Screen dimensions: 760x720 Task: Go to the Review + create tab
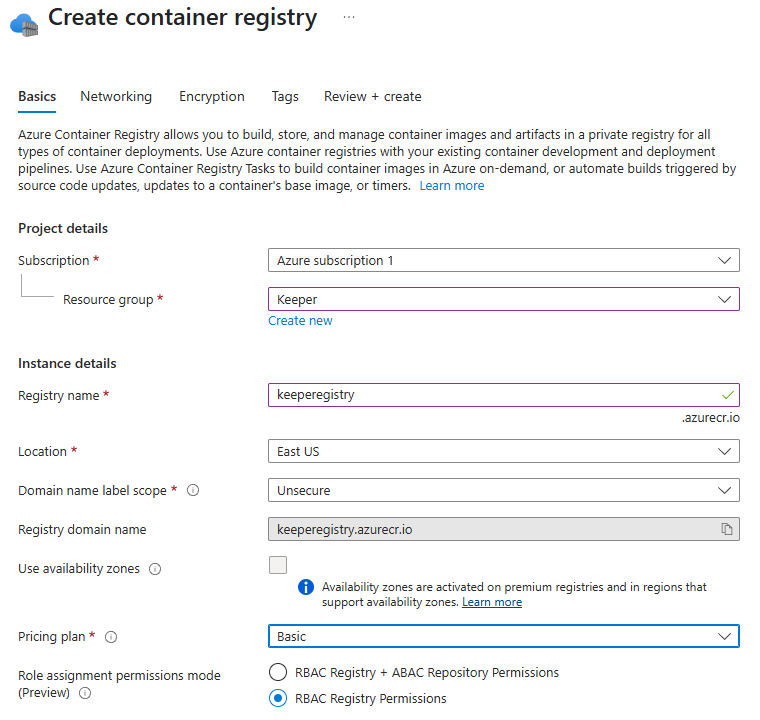[372, 97]
